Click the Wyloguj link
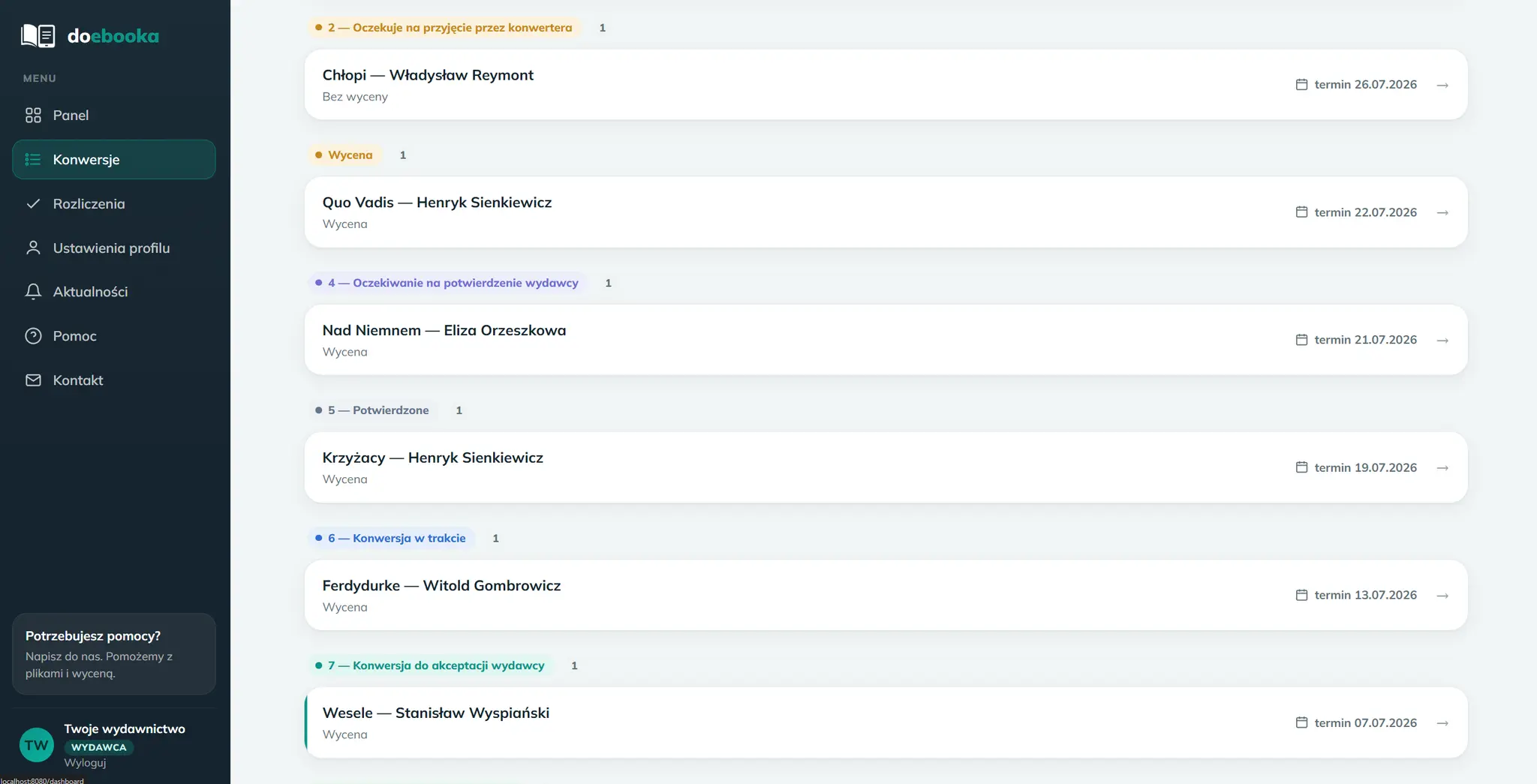This screenshot has height=784, width=1537. click(85, 762)
